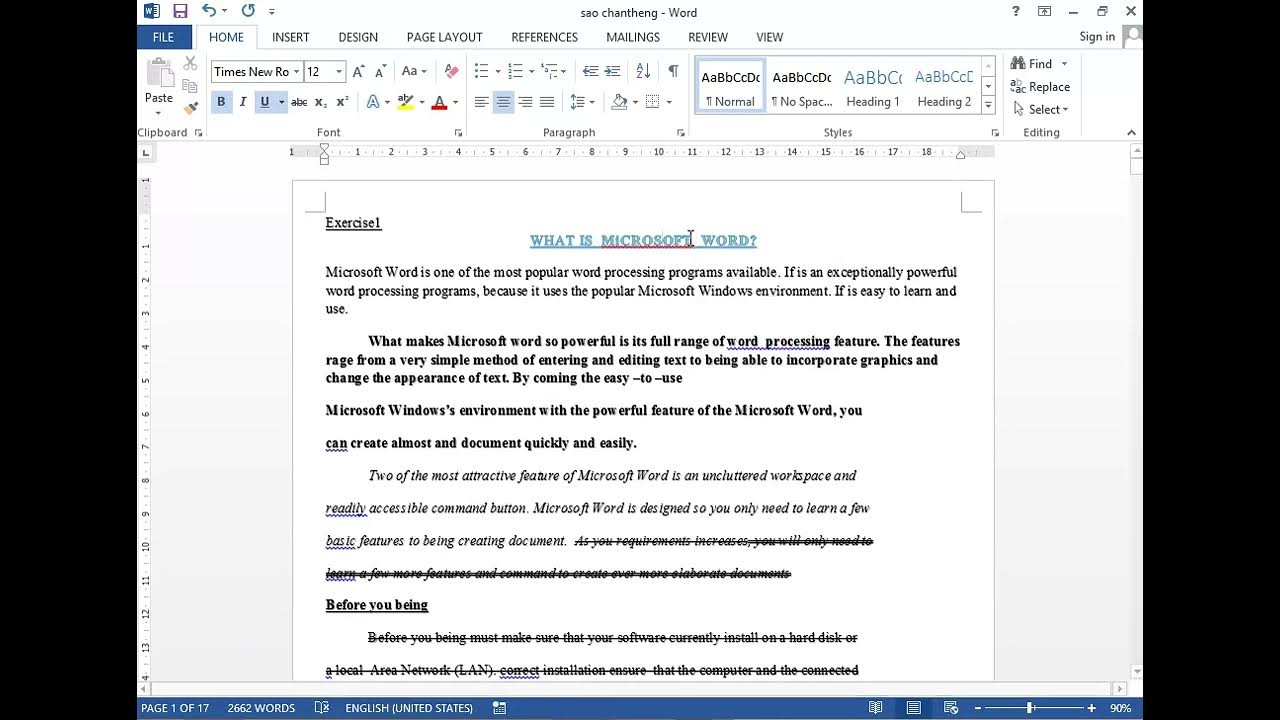
Task: Select the Format Painter brush
Action: click(190, 107)
